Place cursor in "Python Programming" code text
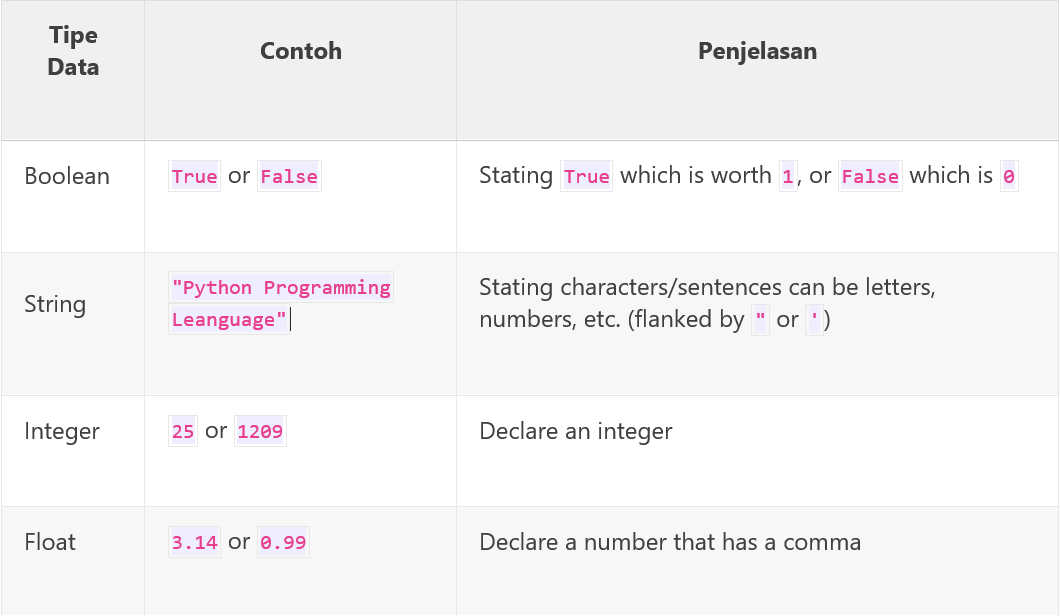This screenshot has height=616, width=1060. tap(281, 287)
